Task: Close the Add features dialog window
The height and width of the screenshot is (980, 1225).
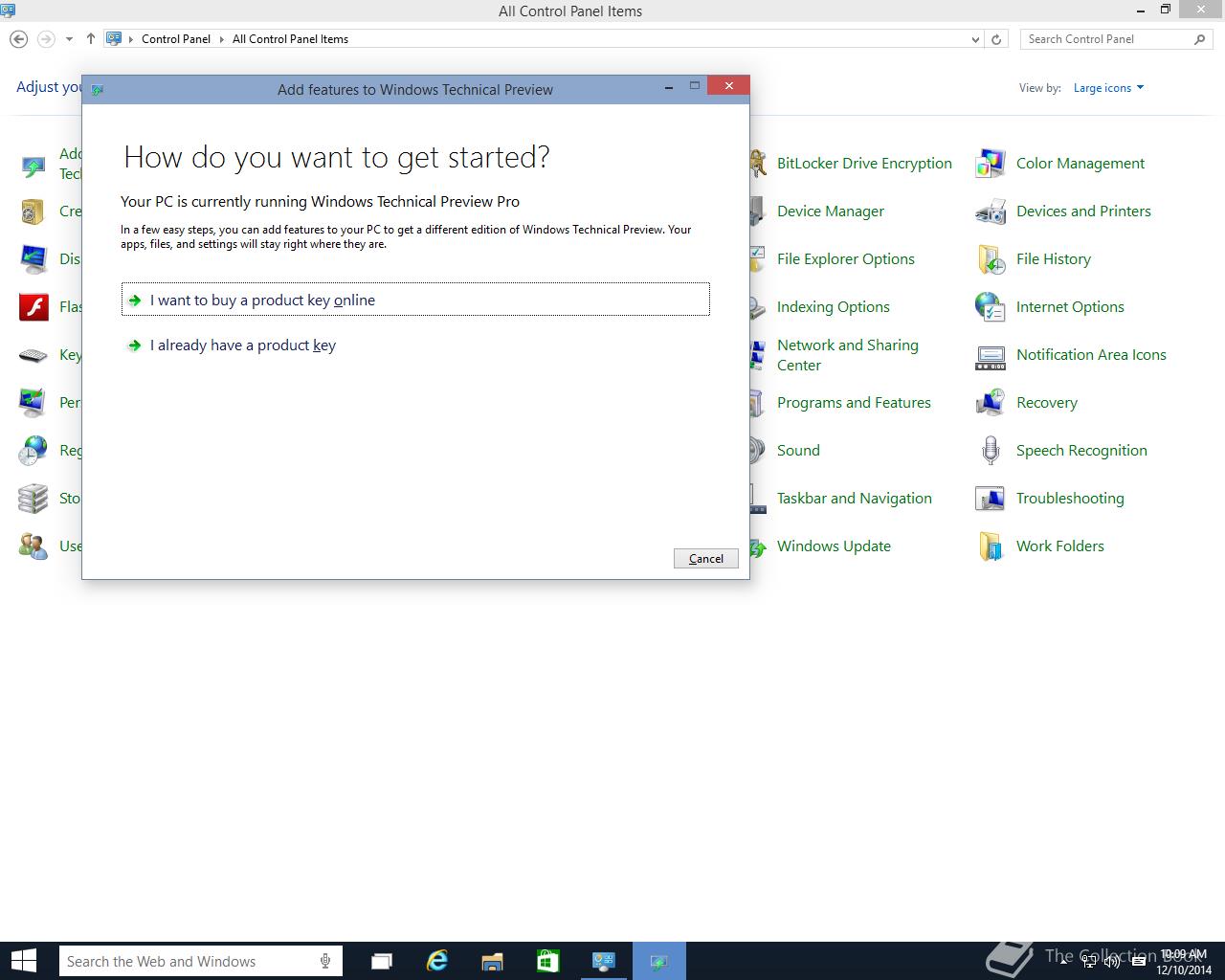Action: tap(729, 86)
